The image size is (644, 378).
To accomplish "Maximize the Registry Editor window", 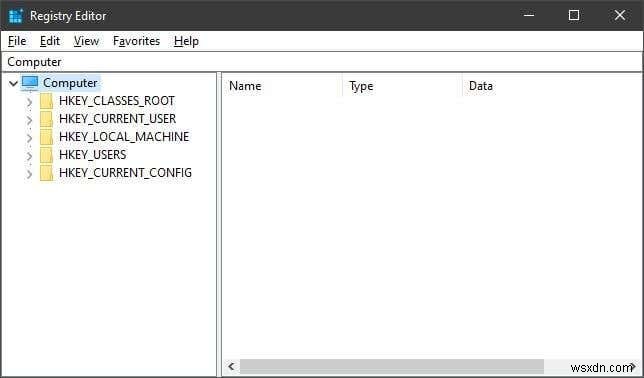I will click(x=574, y=16).
